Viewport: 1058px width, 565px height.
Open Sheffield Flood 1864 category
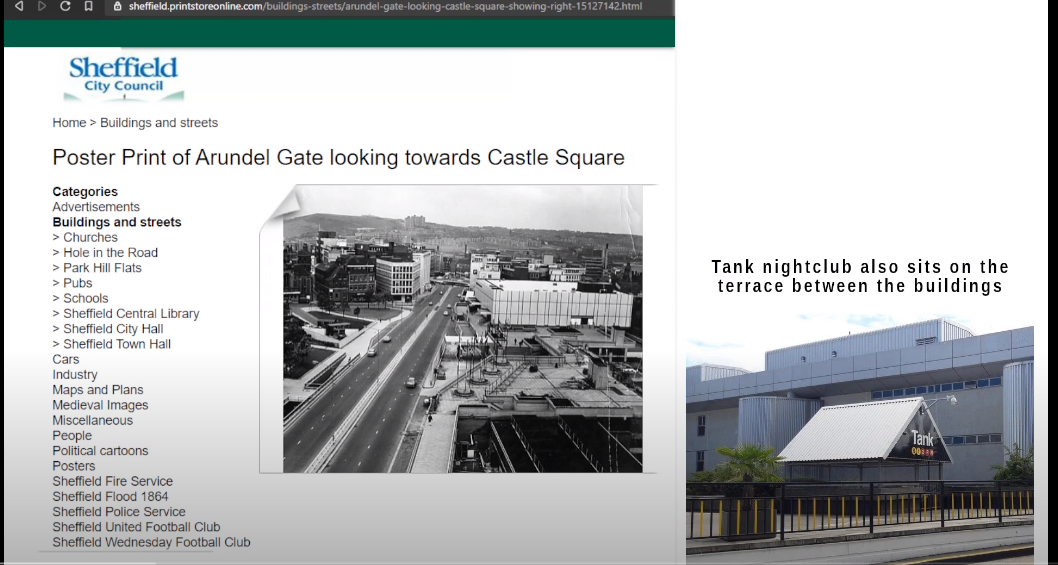111,497
